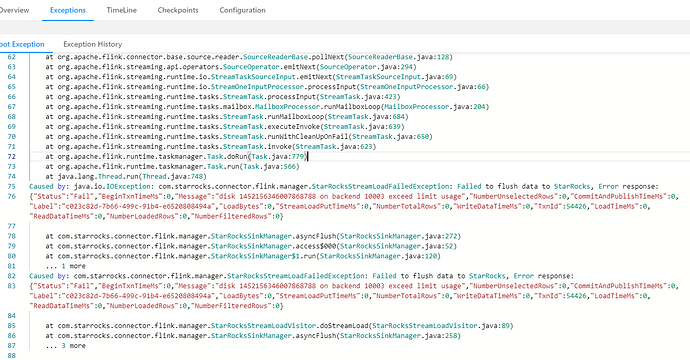Click StreamTask.runMailboxLoop line 684 entry
The width and height of the screenshot is (690, 360).
[x=227, y=117]
